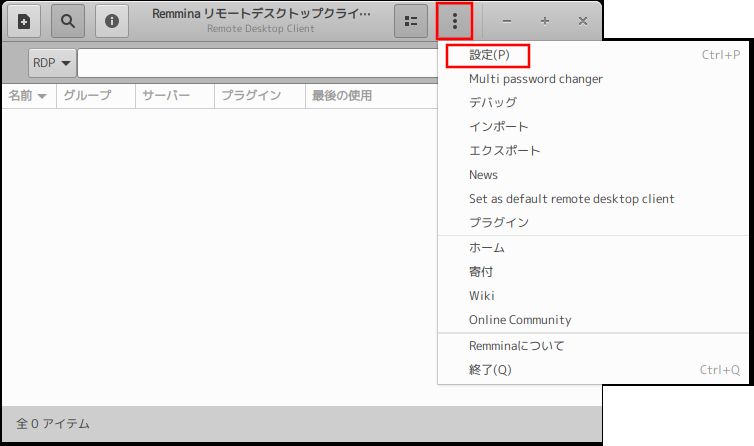The height and width of the screenshot is (446, 754).
Task: Open the RDP protocol dropdown
Action: point(53,62)
